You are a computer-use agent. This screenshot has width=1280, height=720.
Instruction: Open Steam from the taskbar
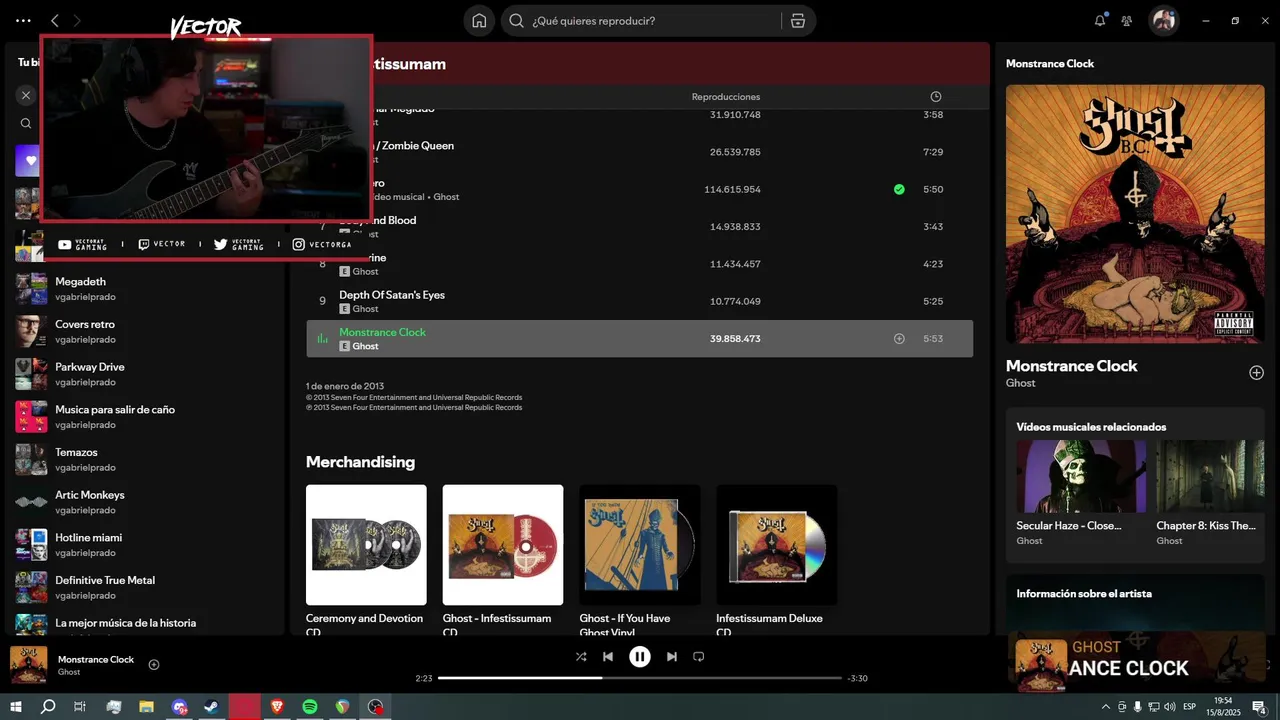point(212,707)
